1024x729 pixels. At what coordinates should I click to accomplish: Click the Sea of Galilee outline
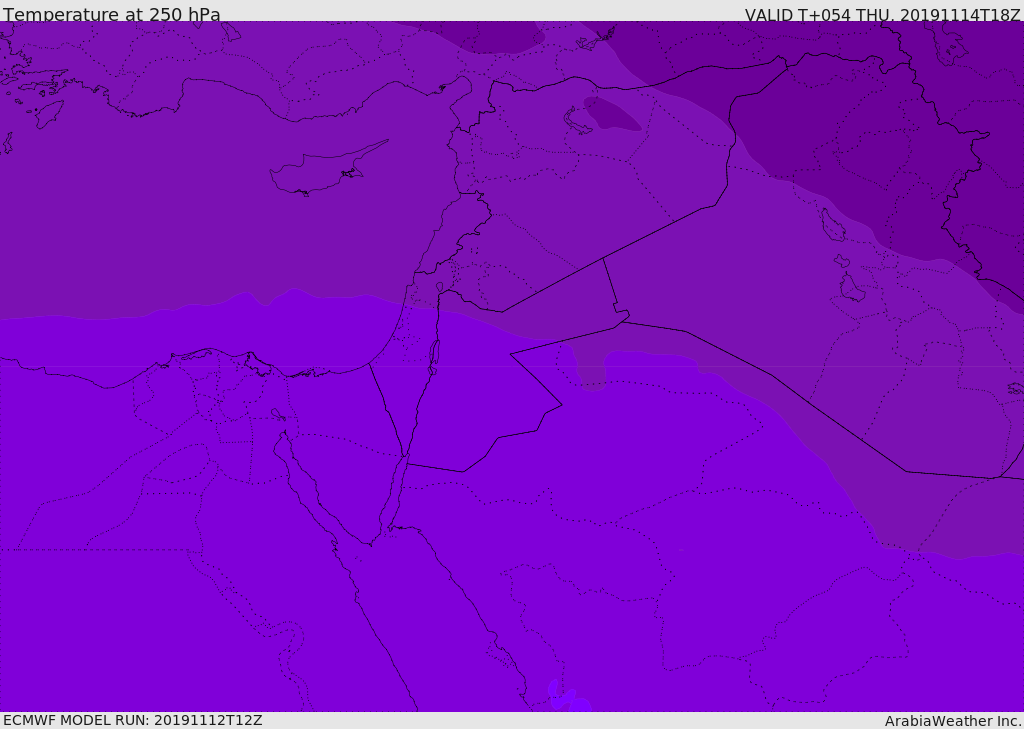439,288
